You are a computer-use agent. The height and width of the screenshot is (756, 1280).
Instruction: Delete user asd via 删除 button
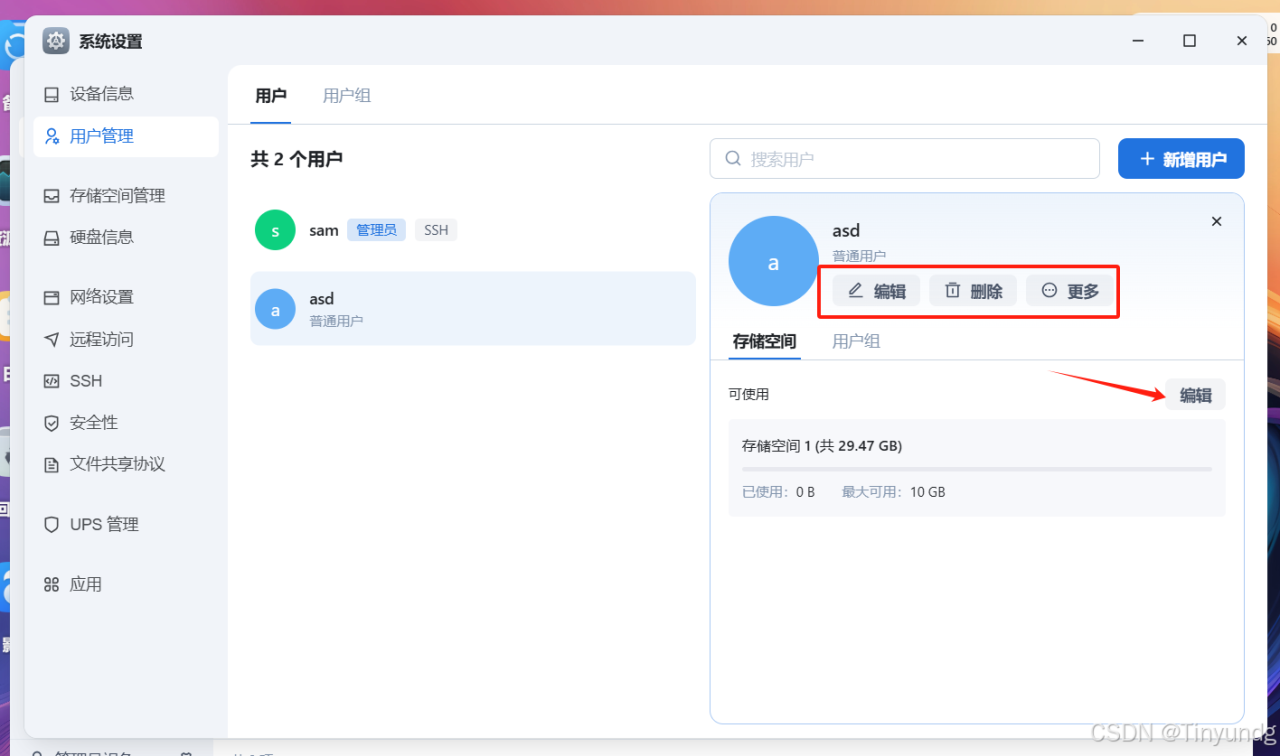(972, 290)
